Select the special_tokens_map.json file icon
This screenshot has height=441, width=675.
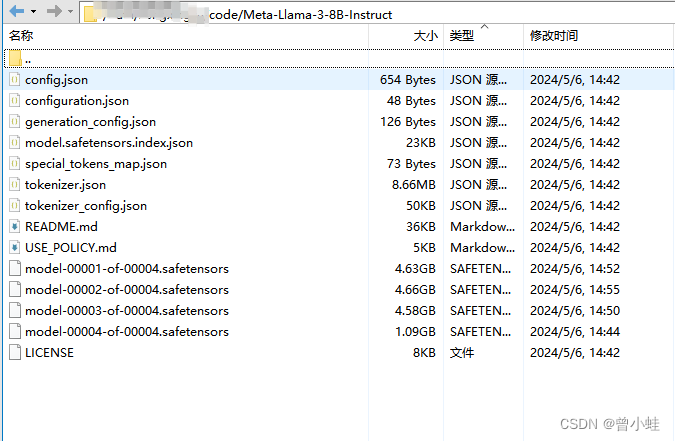click(15, 163)
